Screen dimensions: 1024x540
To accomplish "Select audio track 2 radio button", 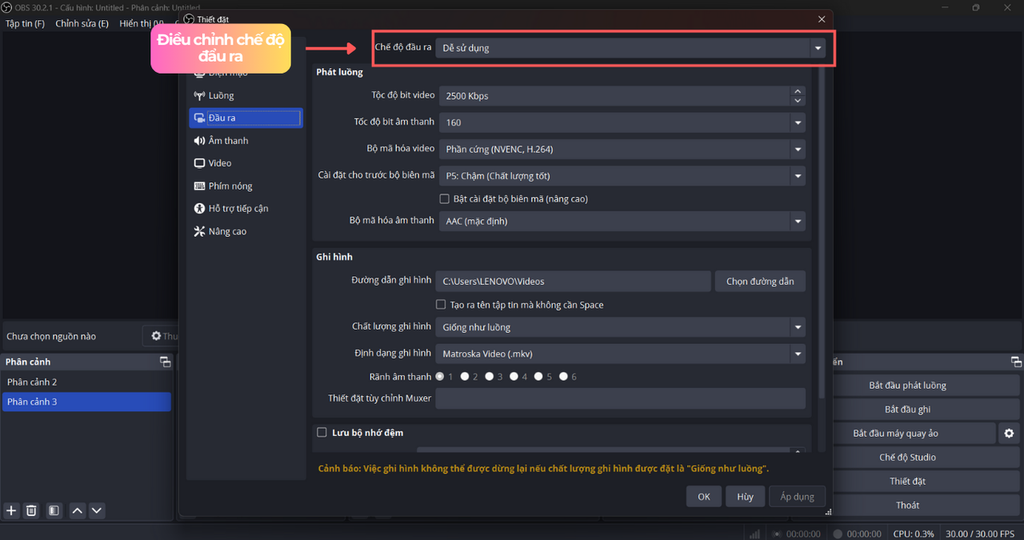I will point(464,376).
